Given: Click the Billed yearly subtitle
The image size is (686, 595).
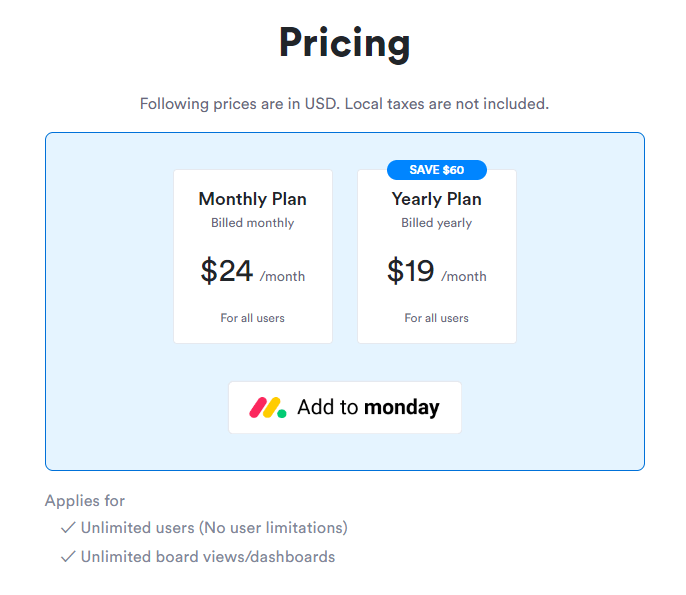Looking at the screenshot, I should coord(437,223).
